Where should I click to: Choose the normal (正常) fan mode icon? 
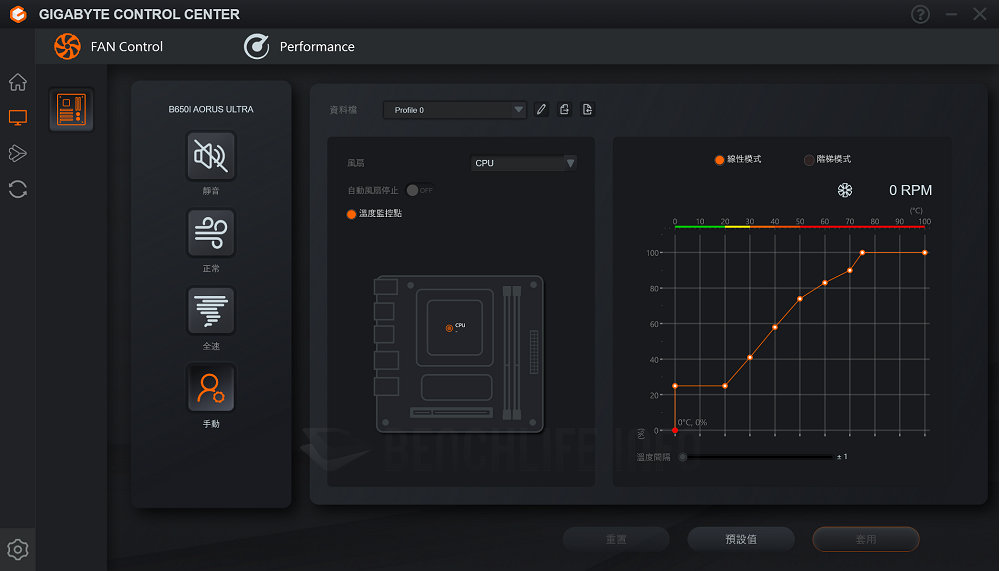tap(211, 233)
